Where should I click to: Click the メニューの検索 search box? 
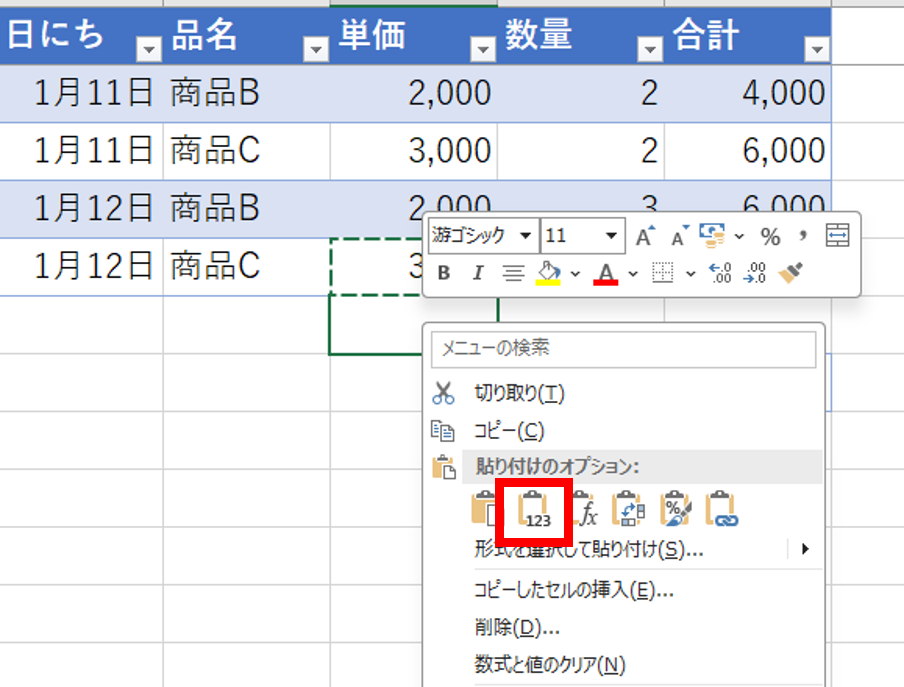(623, 349)
